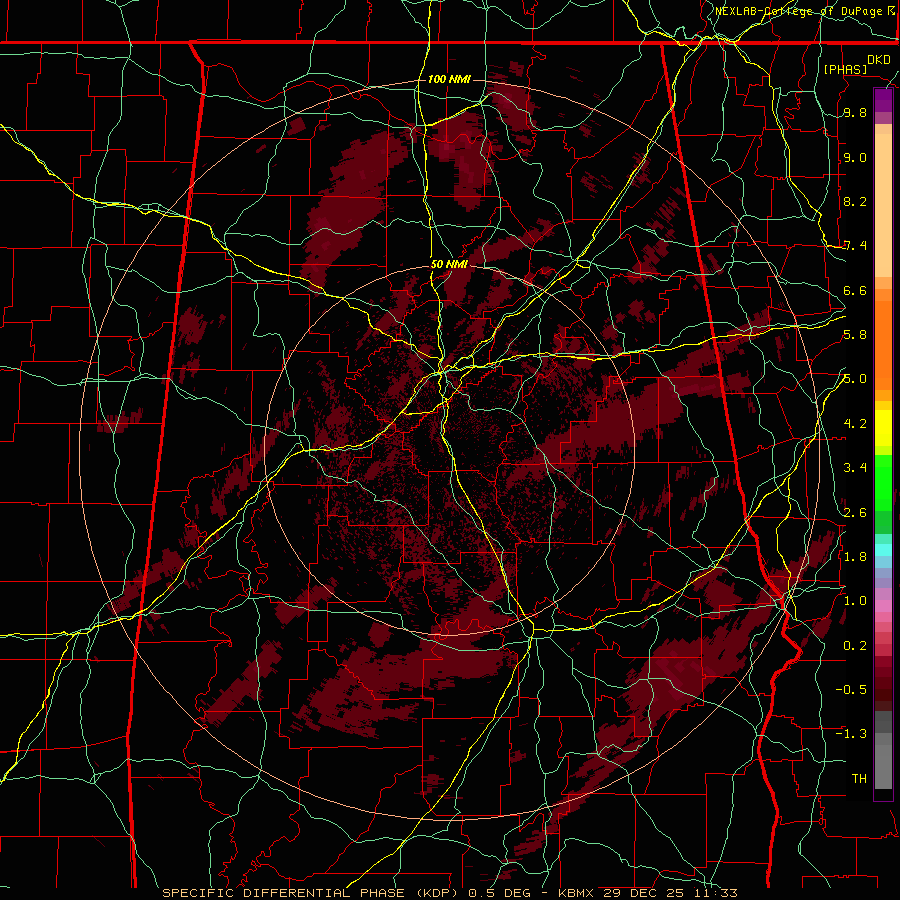Click the 7.4 value on the color scale
Viewport: 900px width, 900px height.
click(855, 246)
